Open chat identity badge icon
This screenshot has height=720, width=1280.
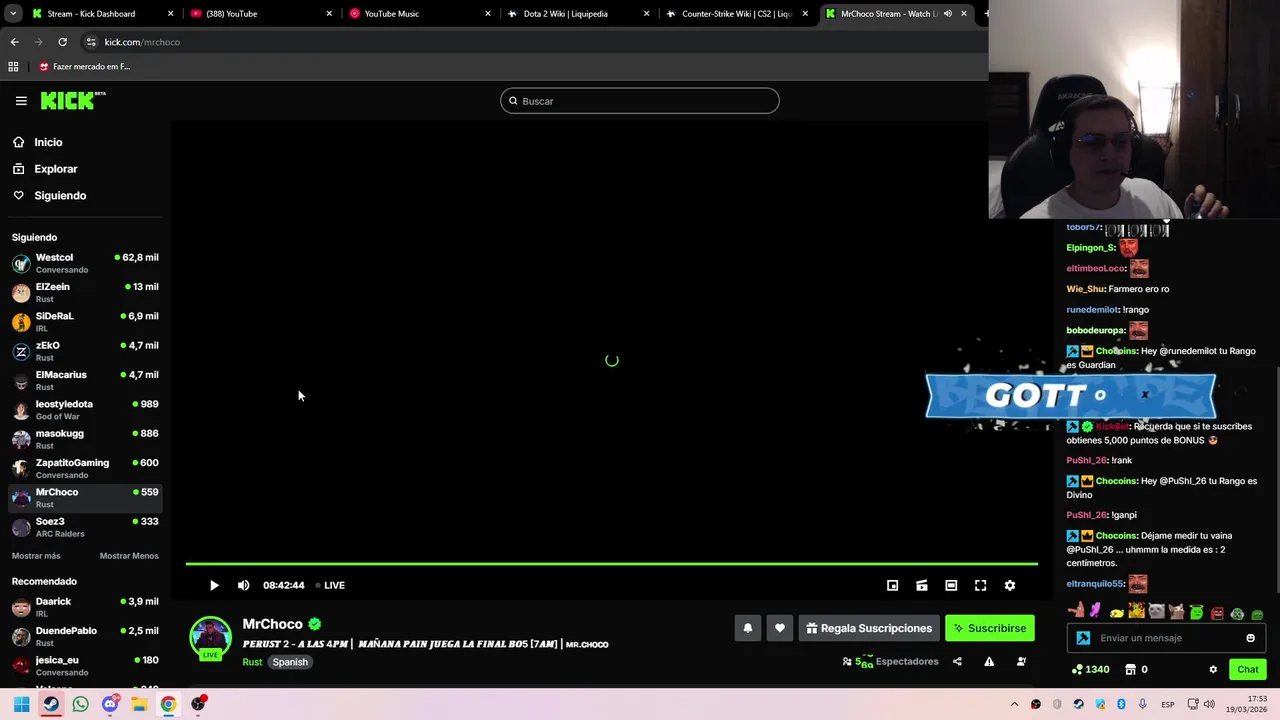click(1083, 638)
